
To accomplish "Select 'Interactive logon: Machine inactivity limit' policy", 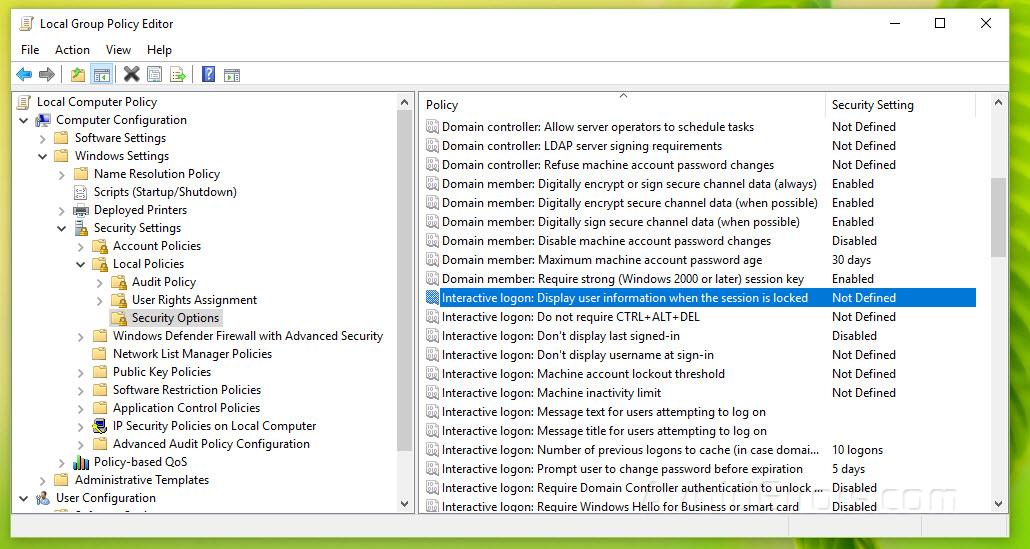I will point(551,393).
